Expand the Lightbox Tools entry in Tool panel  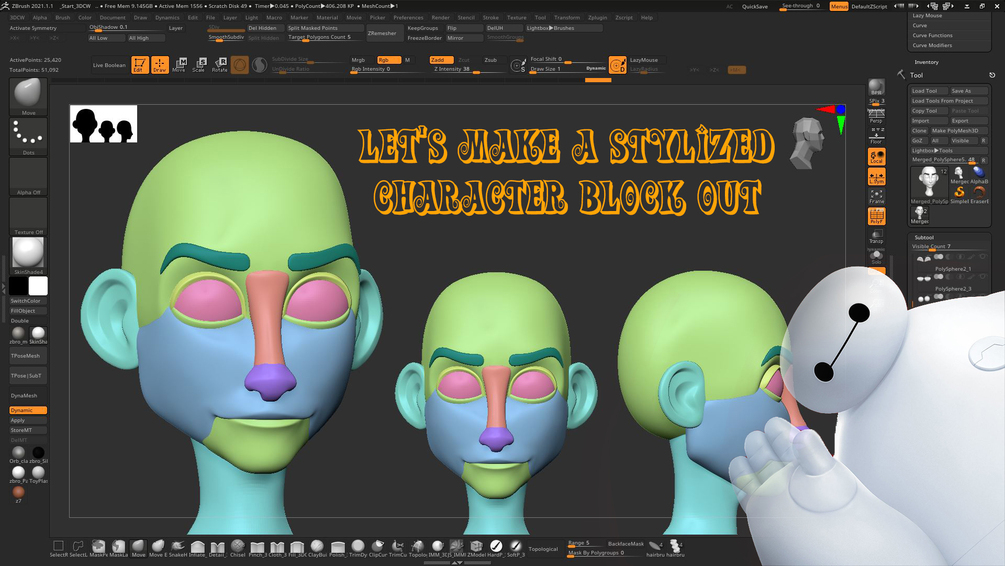pos(949,150)
